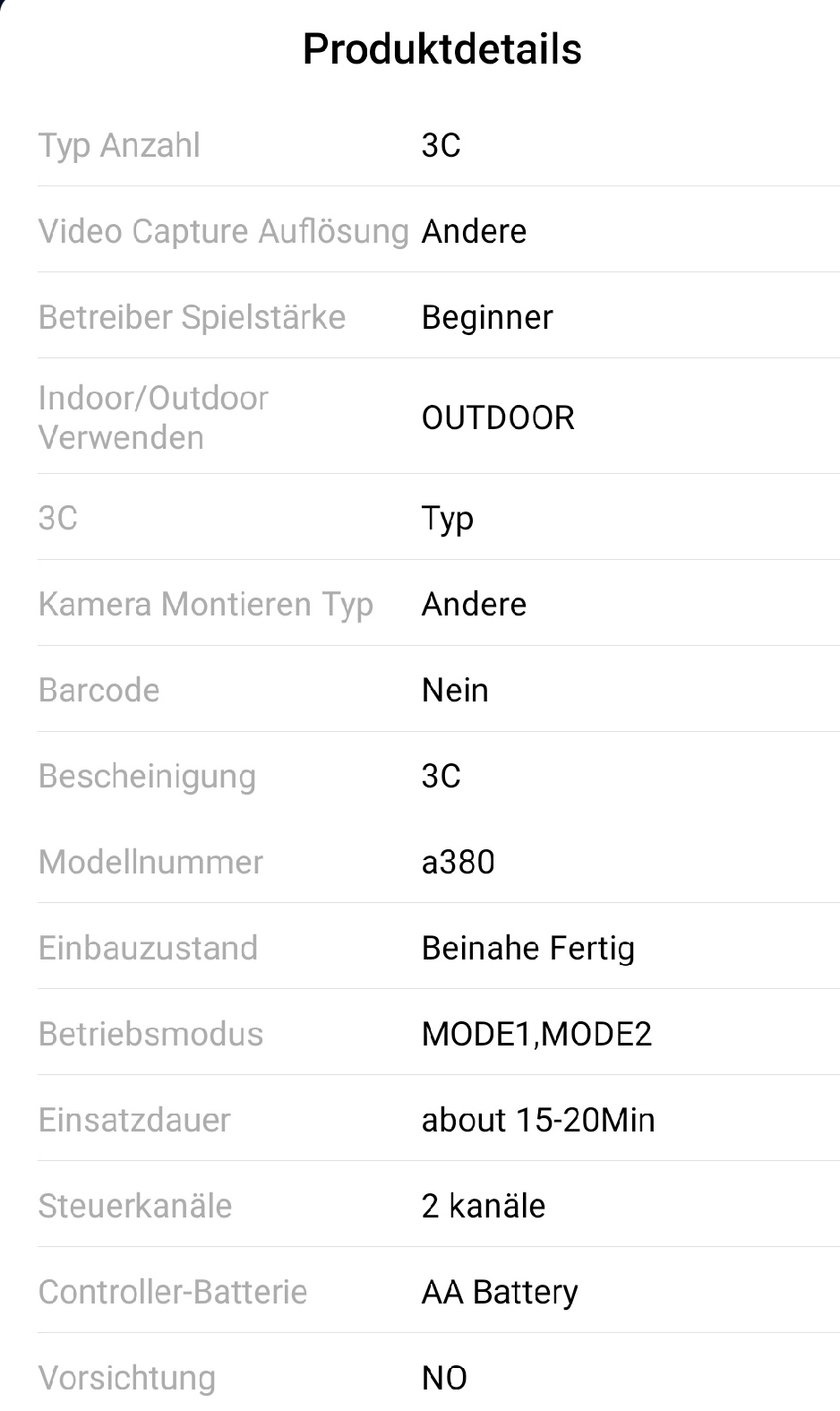Image resolution: width=840 pixels, height=1411 pixels.
Task: Click the about 15-20Min value
Action: pyautogui.click(x=538, y=1120)
